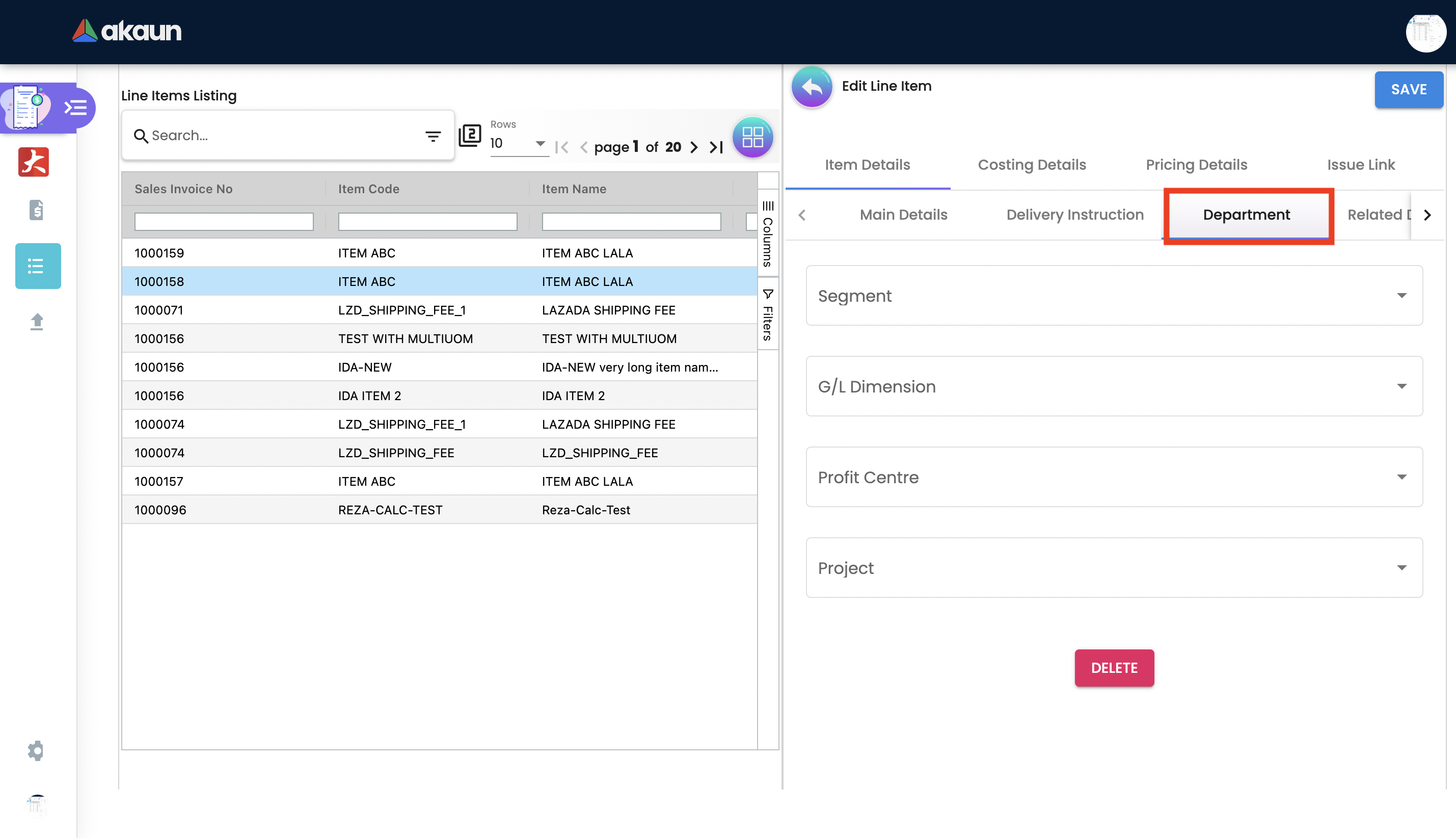
Task: Open the red figure app in sidebar
Action: point(34,162)
